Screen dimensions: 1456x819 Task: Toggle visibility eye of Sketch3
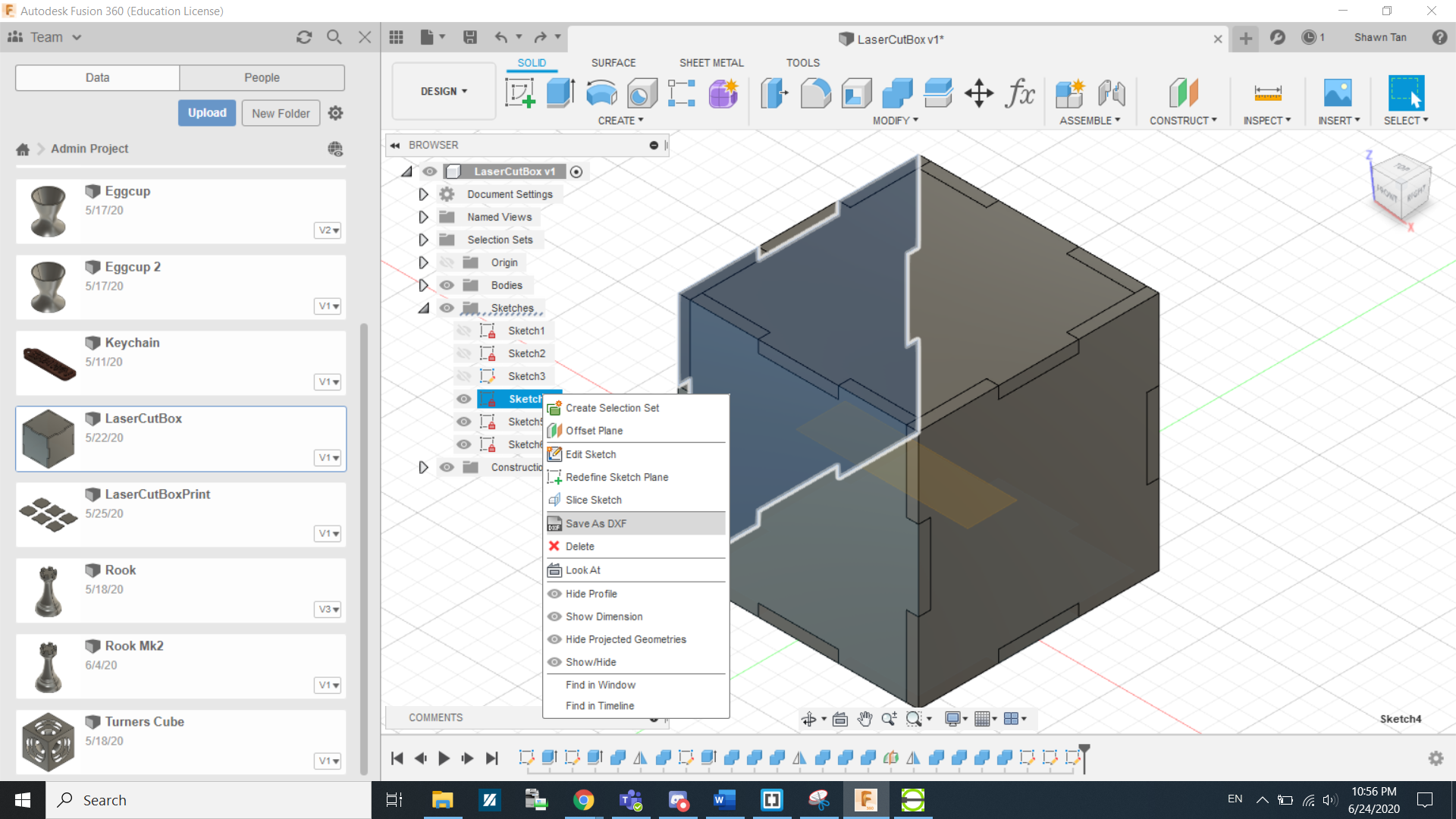click(463, 376)
